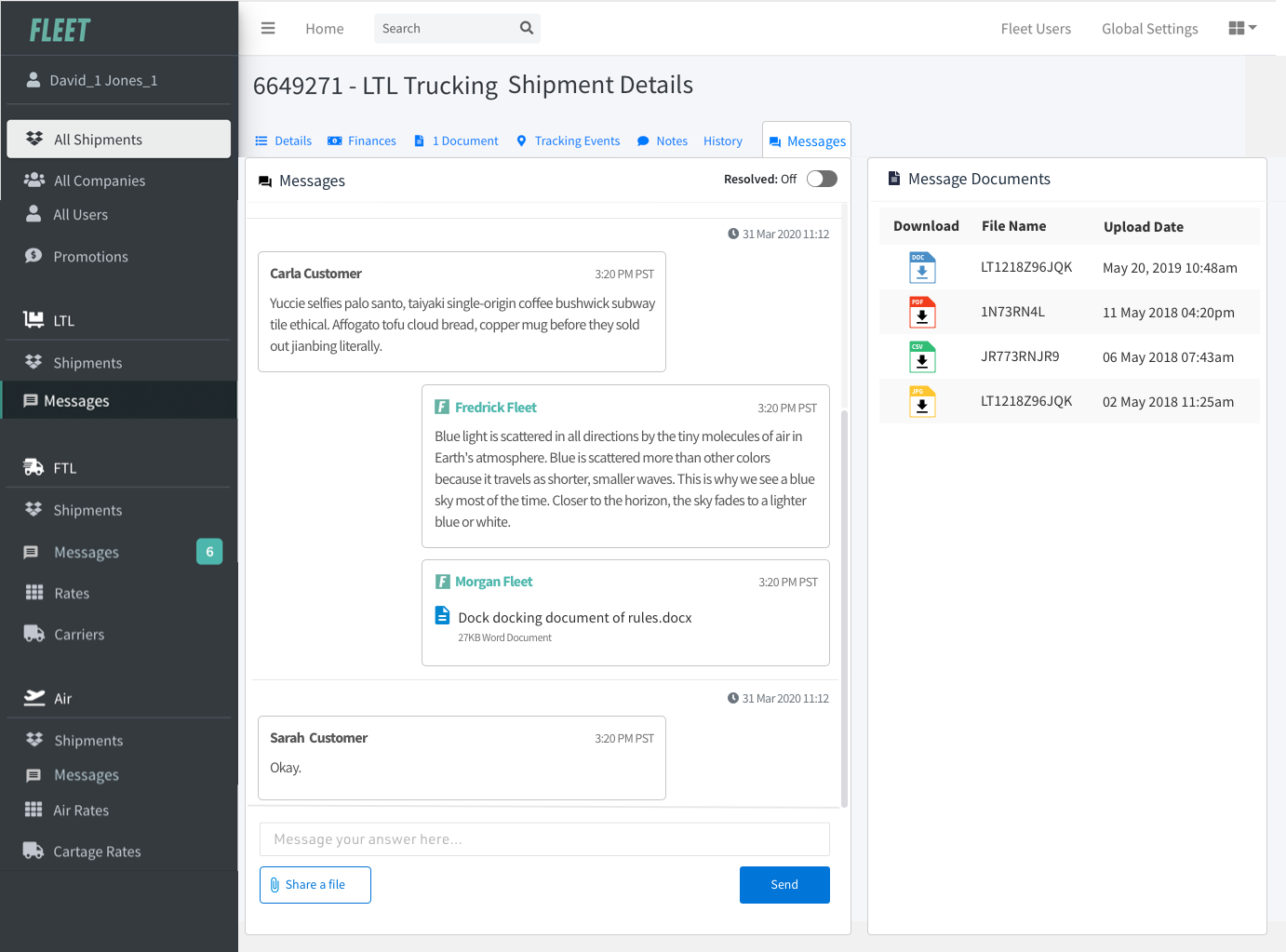The height and width of the screenshot is (952, 1286).
Task: Click the hamburger menu icon
Action: click(268, 28)
